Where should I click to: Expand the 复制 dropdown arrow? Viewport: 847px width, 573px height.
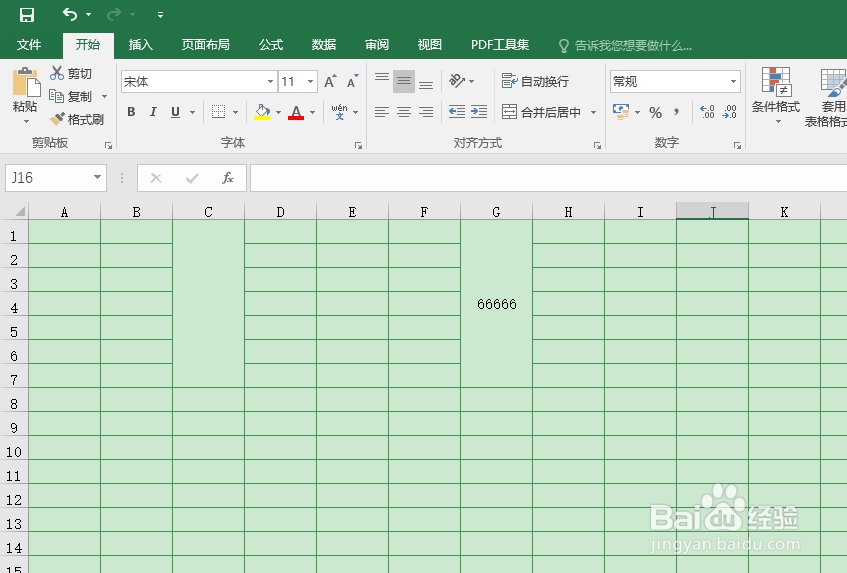(x=104, y=97)
